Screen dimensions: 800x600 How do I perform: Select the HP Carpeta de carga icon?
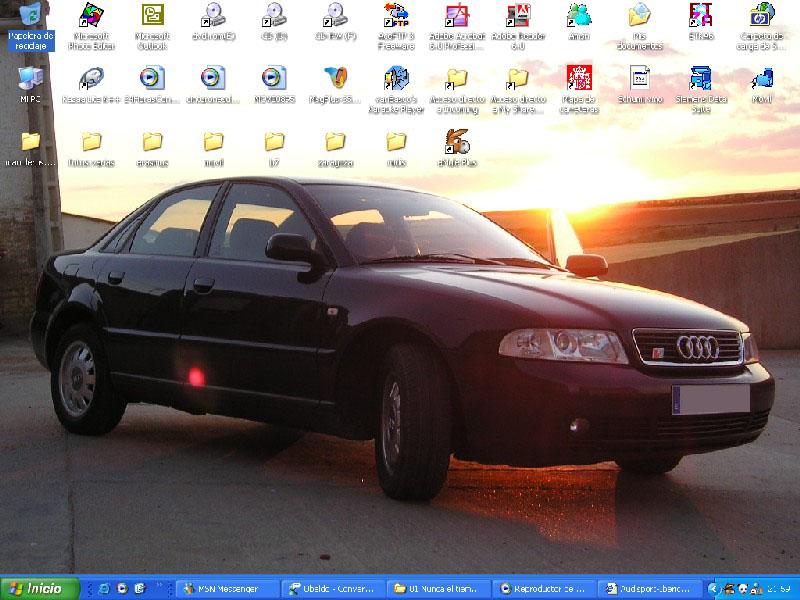click(x=762, y=26)
